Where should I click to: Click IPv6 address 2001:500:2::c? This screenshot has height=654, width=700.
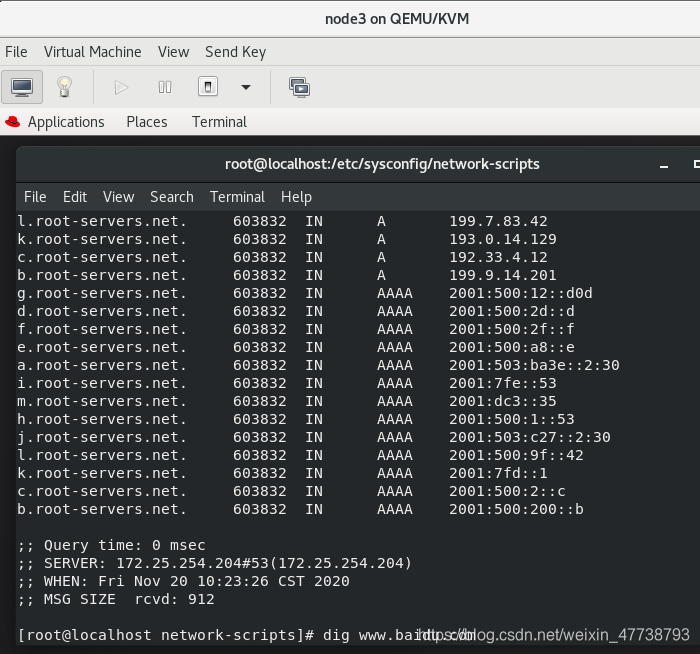(x=507, y=491)
